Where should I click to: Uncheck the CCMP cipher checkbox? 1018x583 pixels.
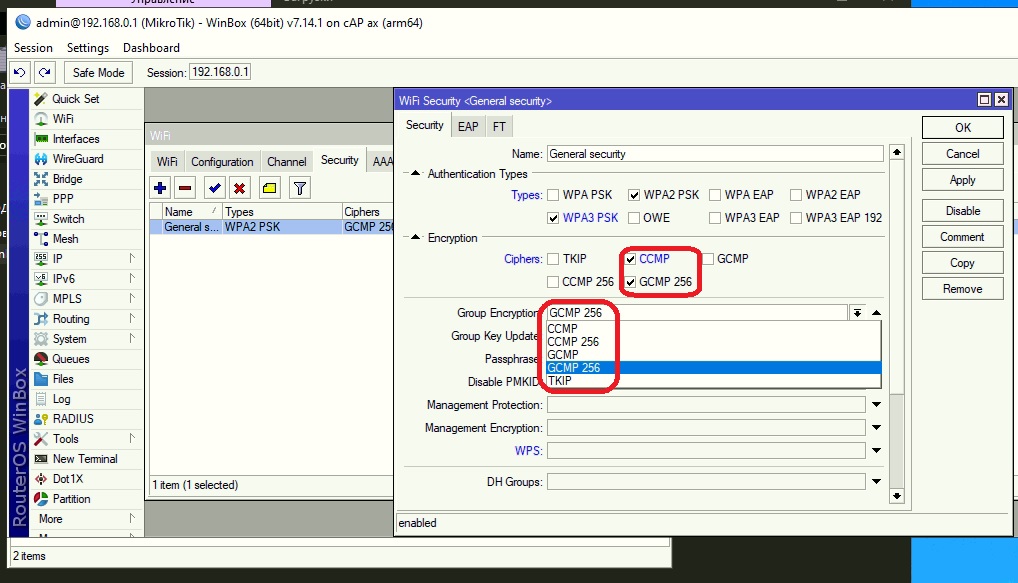(x=630, y=259)
